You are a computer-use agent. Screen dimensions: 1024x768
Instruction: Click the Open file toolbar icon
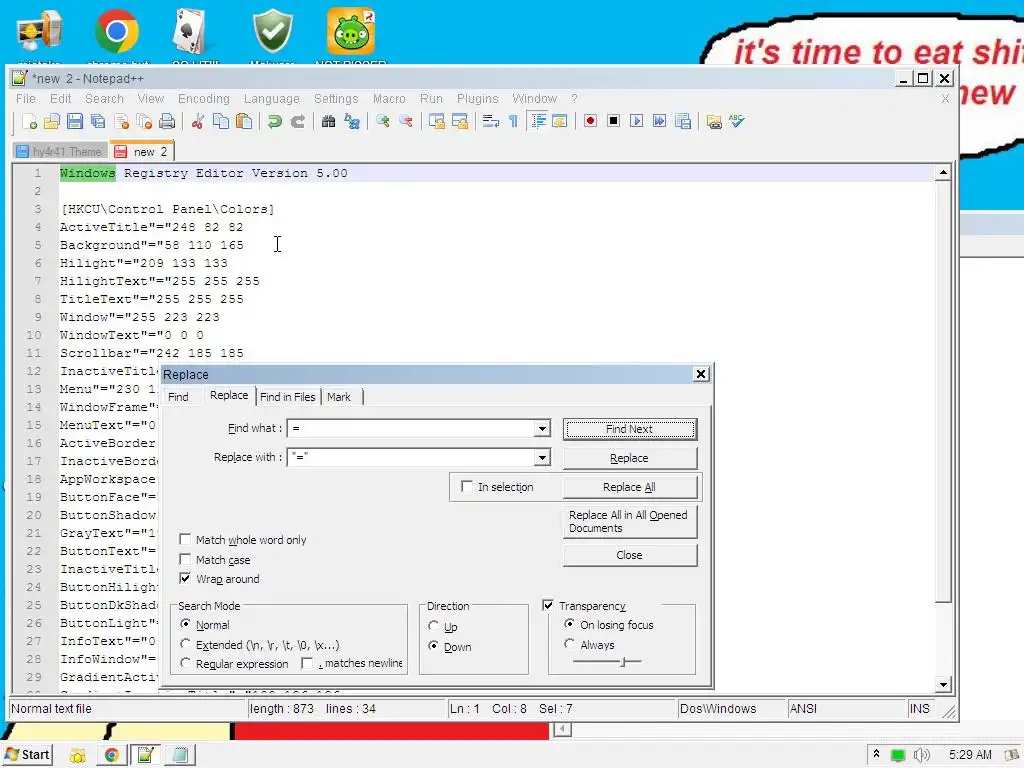point(52,121)
